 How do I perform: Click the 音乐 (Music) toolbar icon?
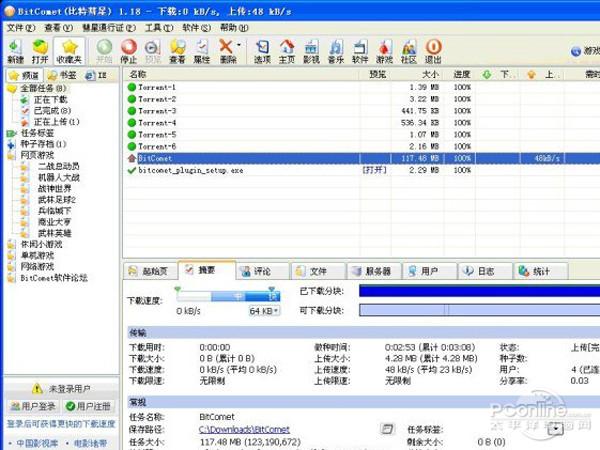pos(336,50)
